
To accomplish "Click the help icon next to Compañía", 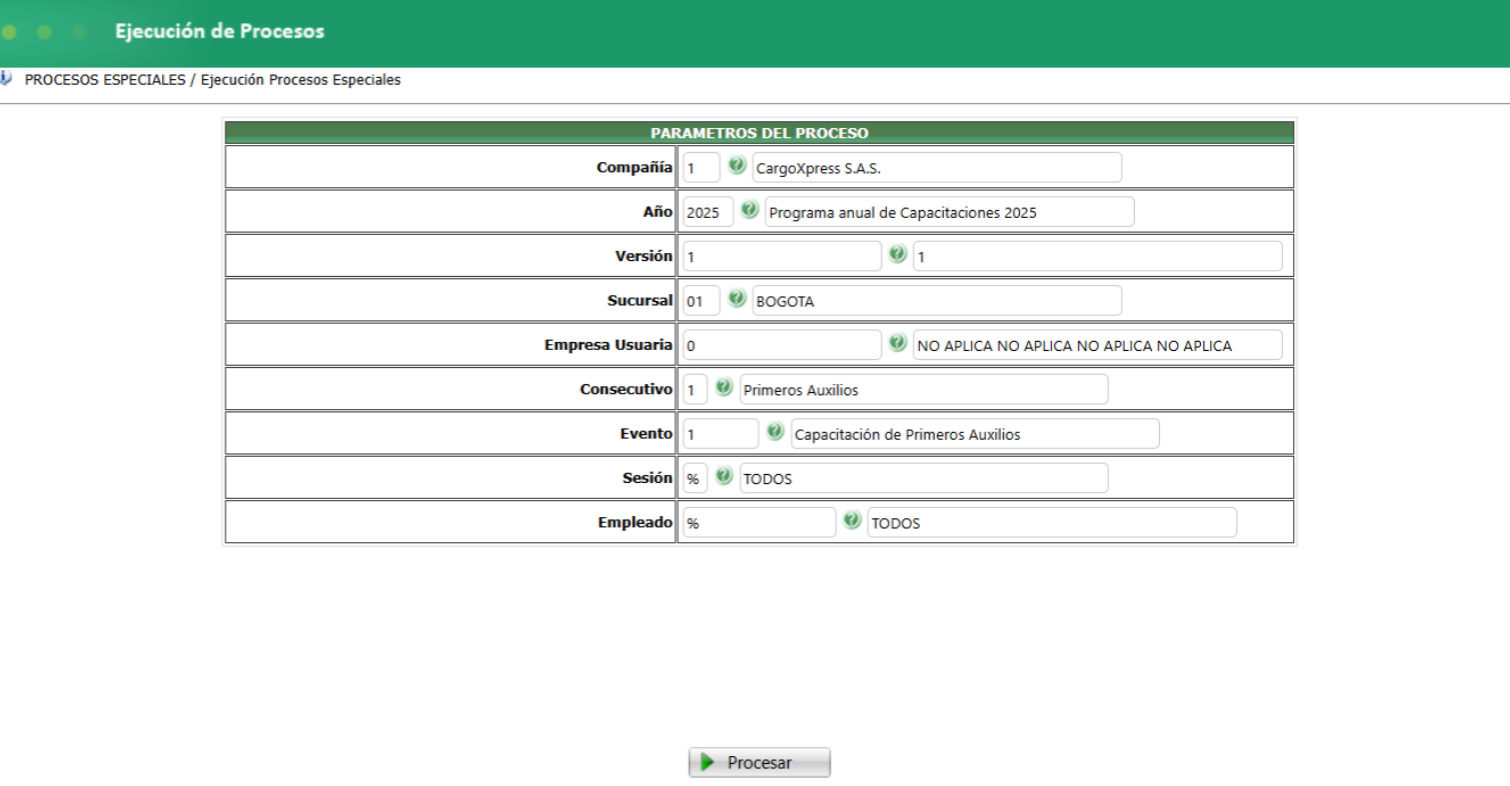I will [x=737, y=166].
